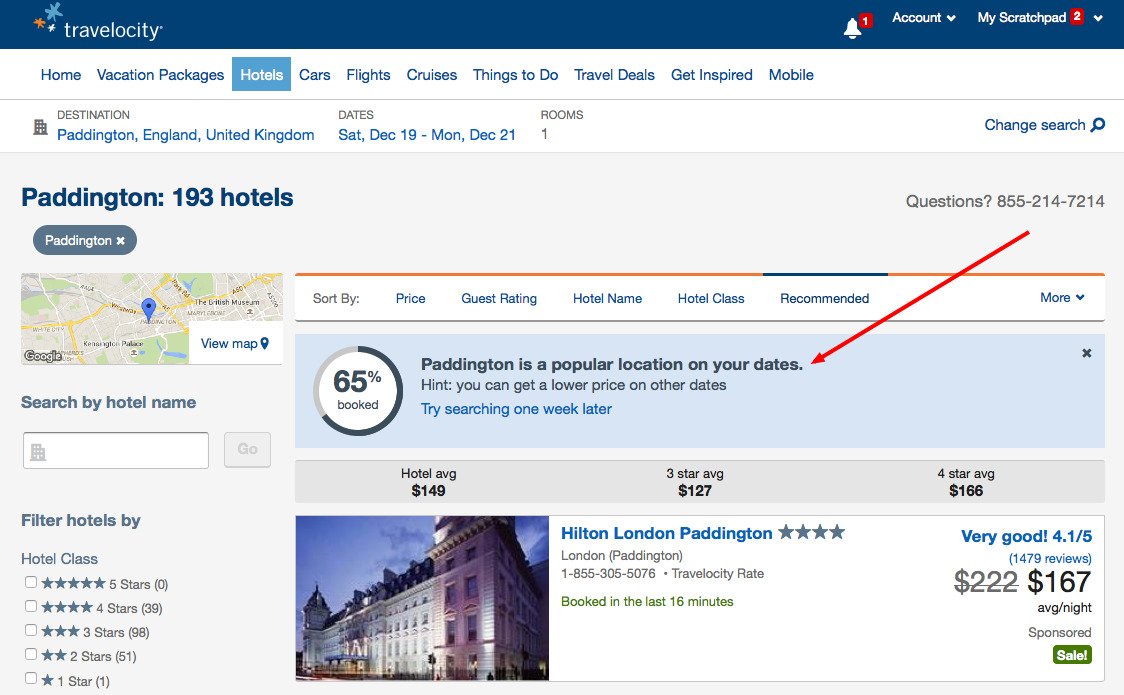Click the View map link
This screenshot has height=695, width=1124.
pos(229,344)
